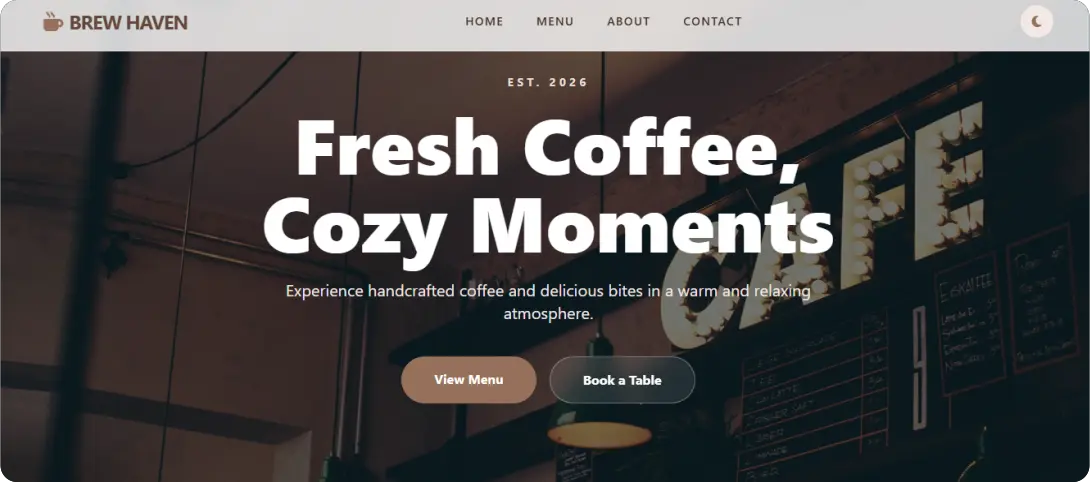Click the EST. 2026 tagline text
Viewport: 1090px width, 482px height.
point(548,82)
